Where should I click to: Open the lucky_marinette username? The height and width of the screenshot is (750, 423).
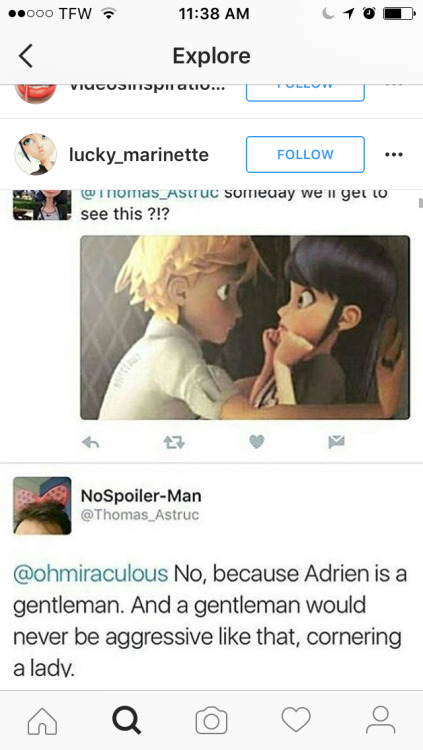tap(139, 155)
